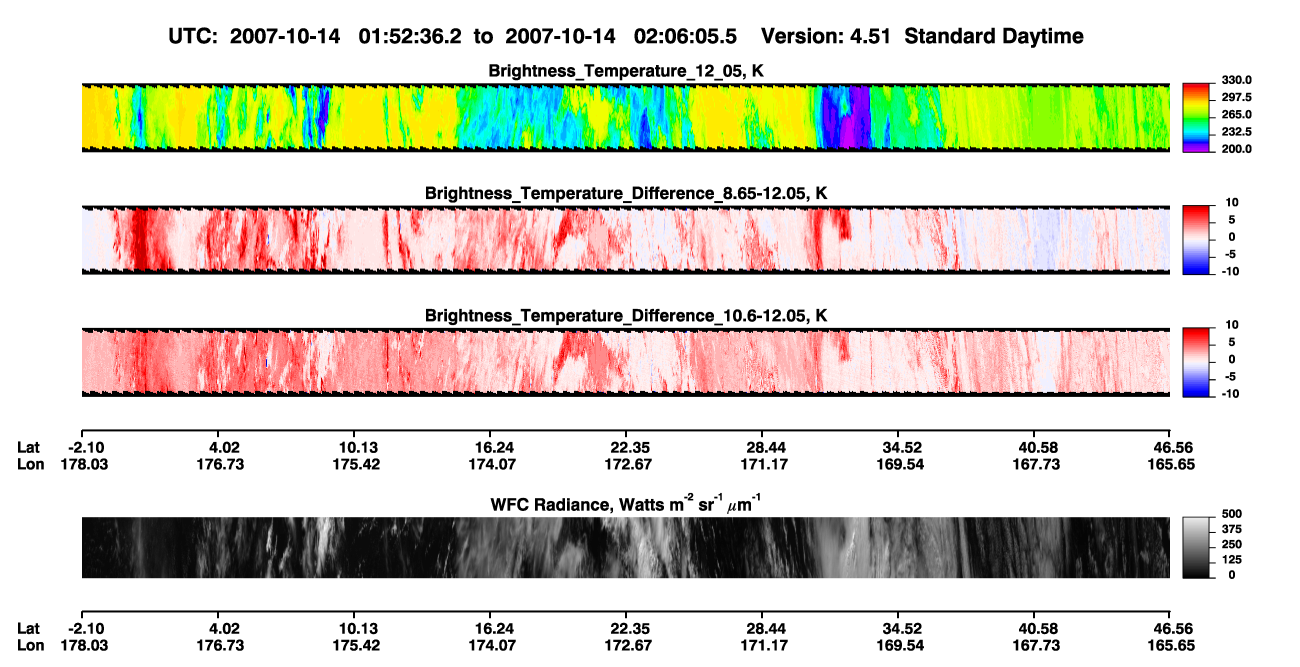Click the 297.5 colorbar tick label
The image size is (1300, 667).
[1237, 98]
